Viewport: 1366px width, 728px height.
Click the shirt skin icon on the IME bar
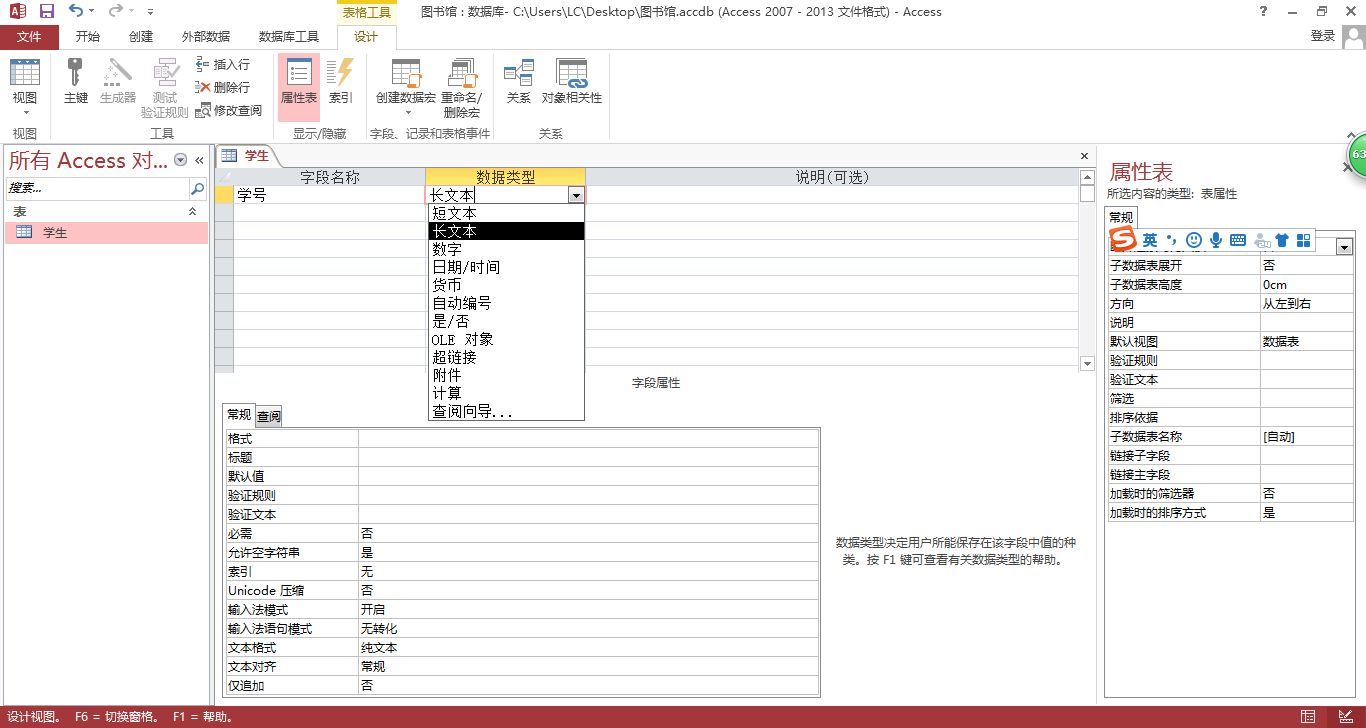point(1282,240)
